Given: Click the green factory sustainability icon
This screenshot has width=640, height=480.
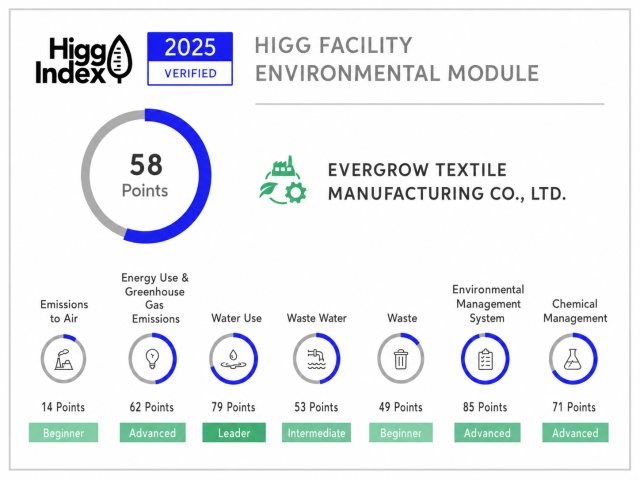Looking at the screenshot, I should coord(283,180).
